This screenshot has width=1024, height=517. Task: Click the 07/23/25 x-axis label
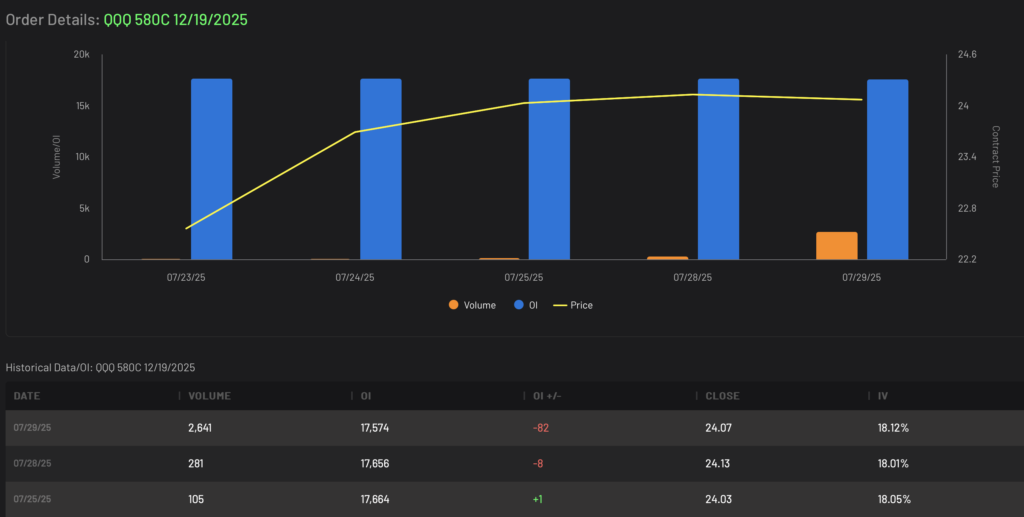tap(186, 277)
